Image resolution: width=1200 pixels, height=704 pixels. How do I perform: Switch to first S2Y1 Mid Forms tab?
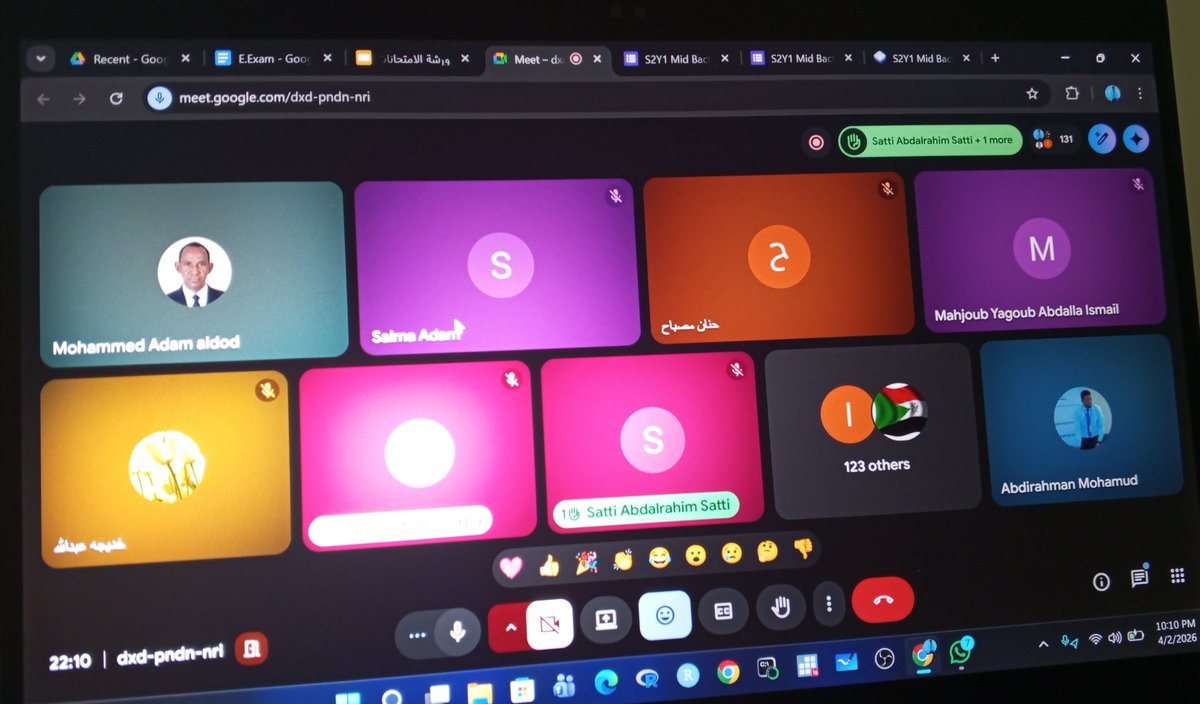pos(677,59)
